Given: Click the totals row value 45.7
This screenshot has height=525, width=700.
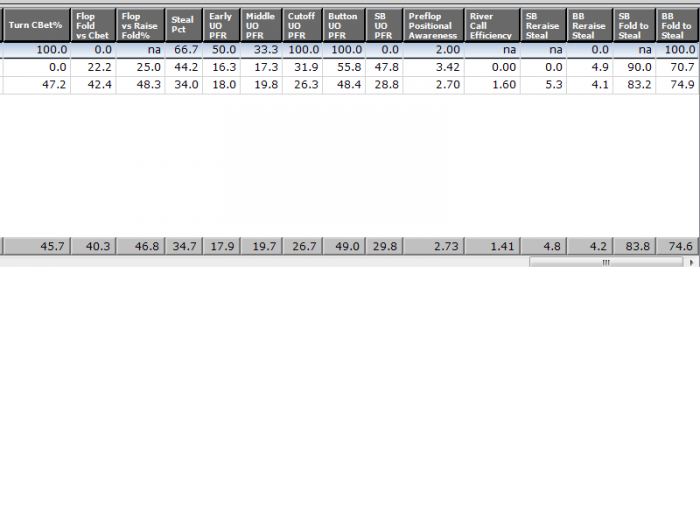Looking at the screenshot, I should click(36, 246).
